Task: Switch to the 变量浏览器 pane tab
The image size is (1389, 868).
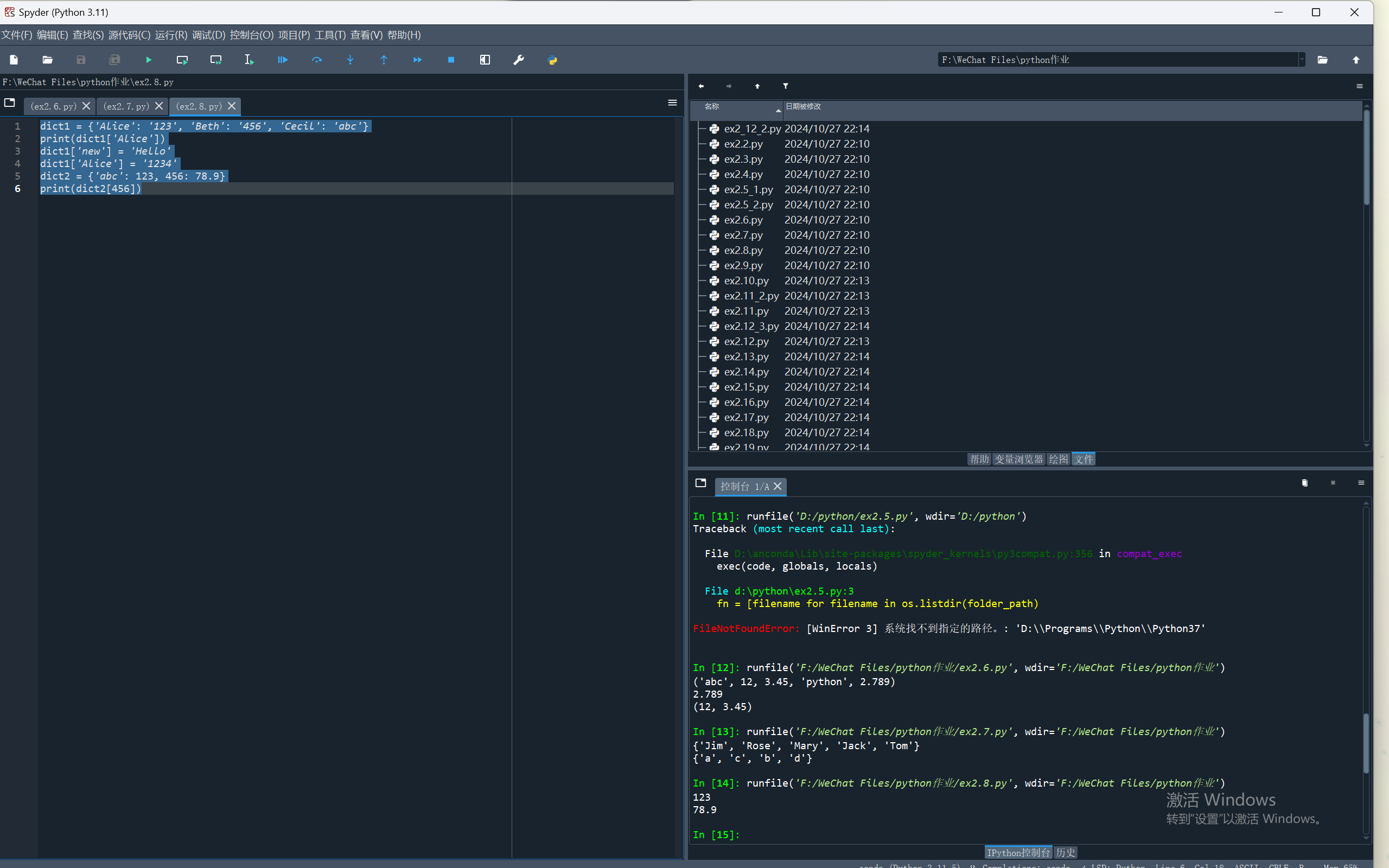Action: pyautogui.click(x=1019, y=459)
